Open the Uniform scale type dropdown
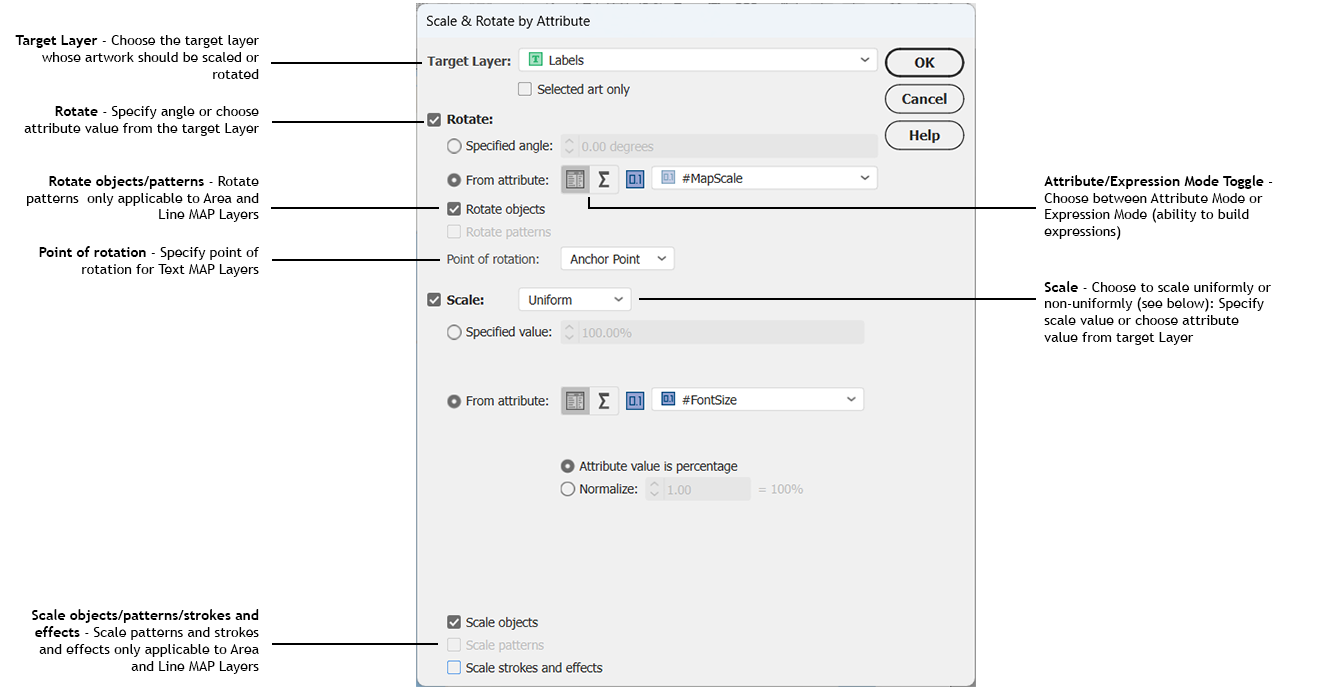 [x=575, y=299]
